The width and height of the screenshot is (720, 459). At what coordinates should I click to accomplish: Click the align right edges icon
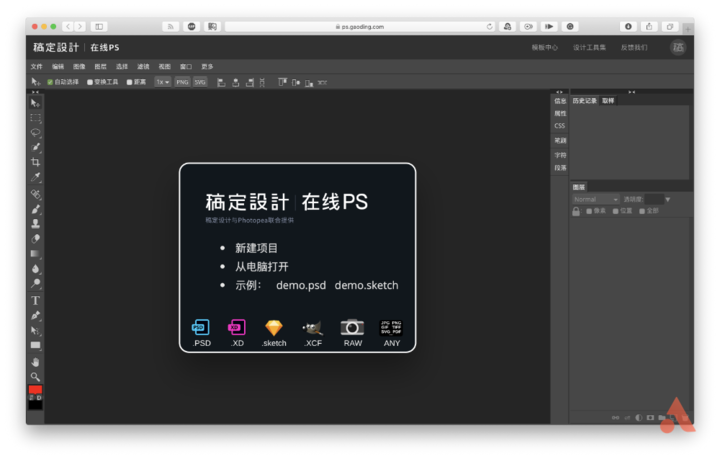(250, 83)
